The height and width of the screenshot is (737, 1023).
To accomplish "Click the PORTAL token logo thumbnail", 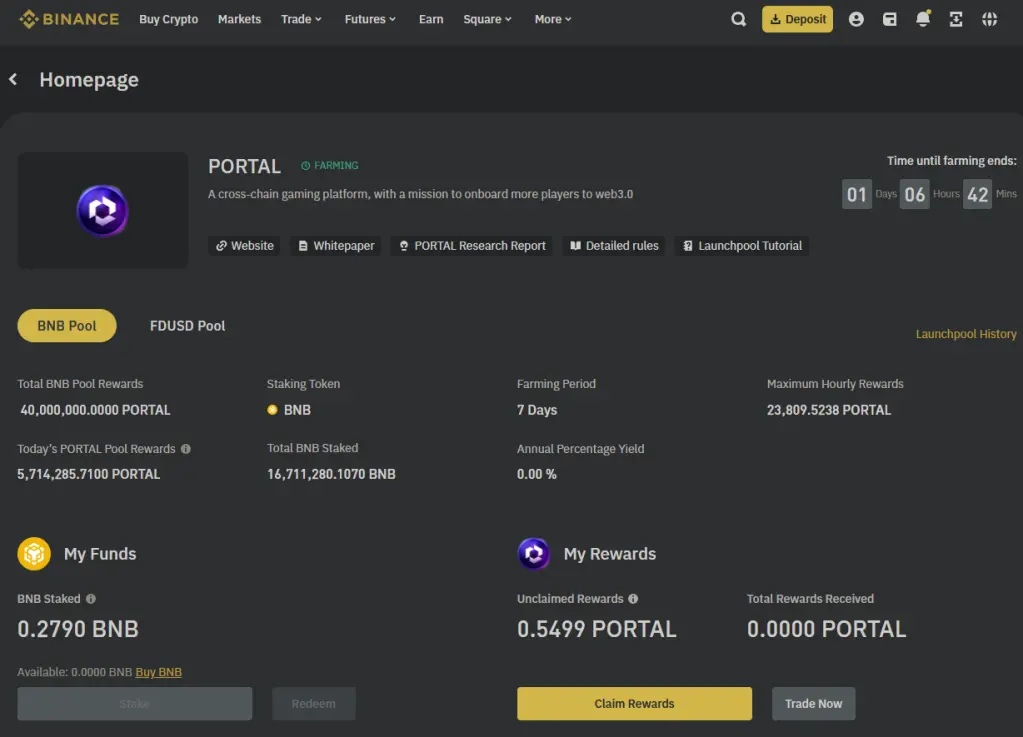I will (x=102, y=211).
